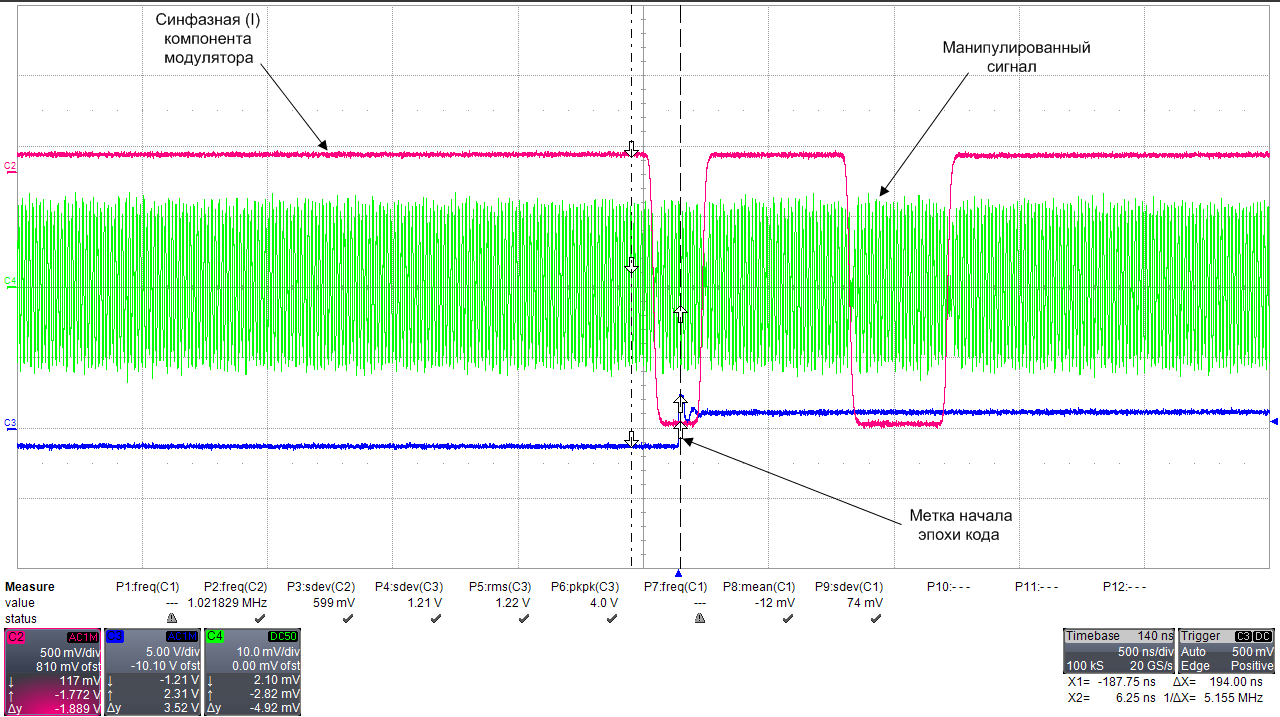This screenshot has height=717, width=1280.
Task: Click the P1 warning status icon
Action: click(171, 619)
